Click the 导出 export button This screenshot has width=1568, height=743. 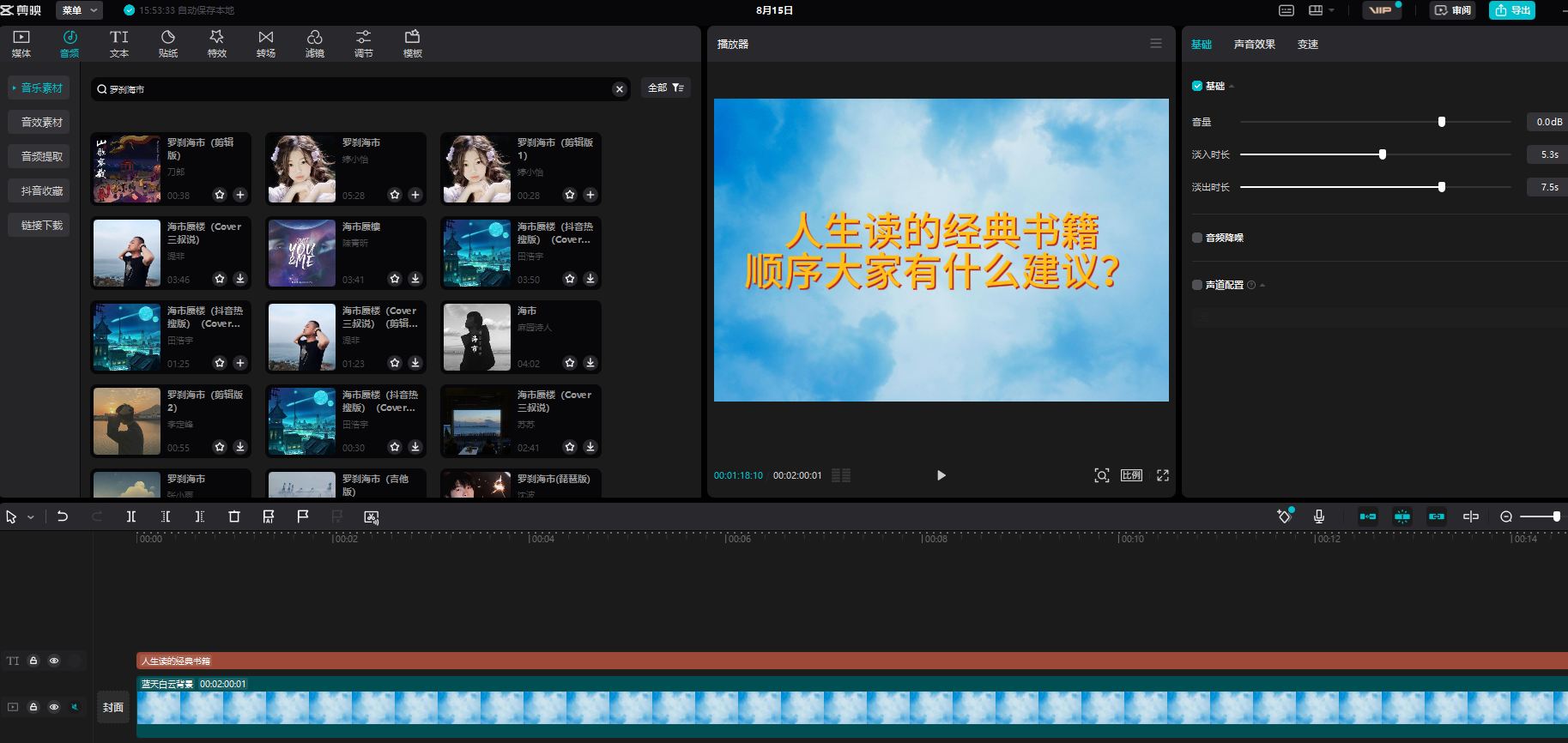(x=1512, y=10)
